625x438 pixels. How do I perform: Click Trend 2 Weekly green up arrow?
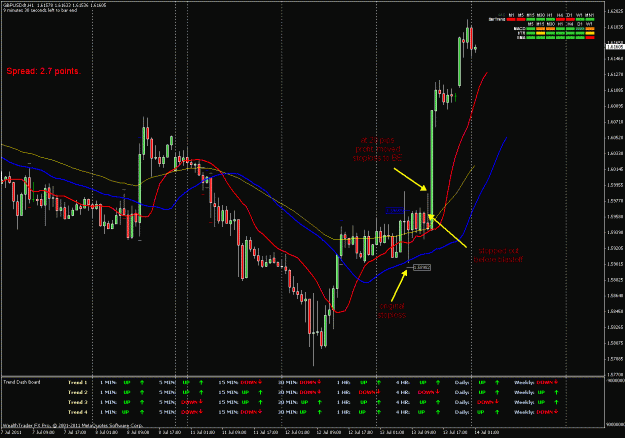click(556, 392)
